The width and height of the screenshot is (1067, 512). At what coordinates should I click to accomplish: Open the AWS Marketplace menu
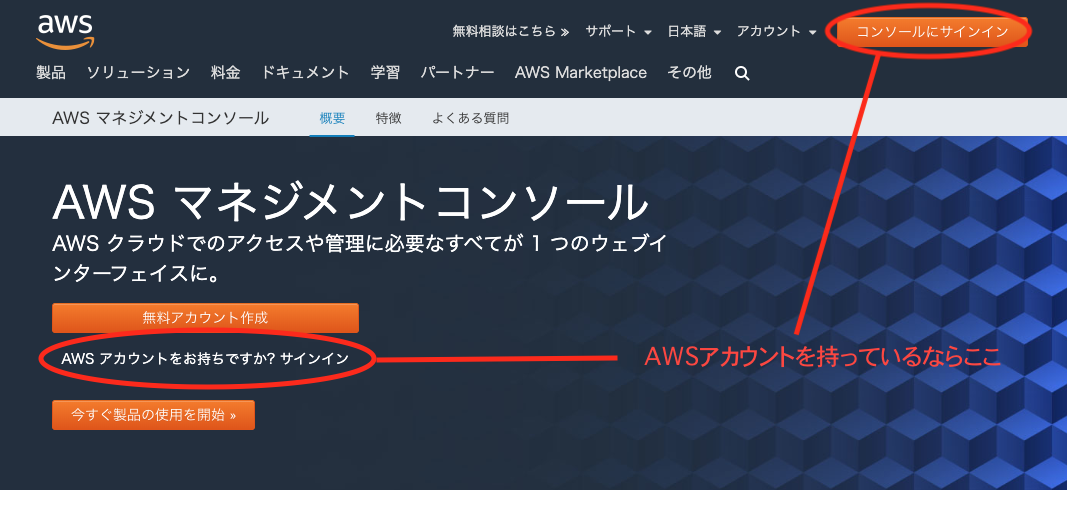point(581,73)
